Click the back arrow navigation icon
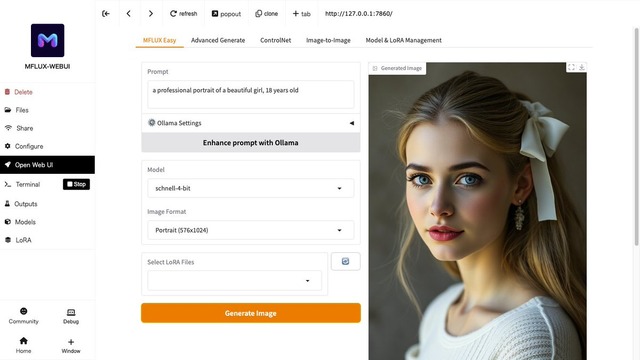Image resolution: width=640 pixels, height=360 pixels. [129, 13]
